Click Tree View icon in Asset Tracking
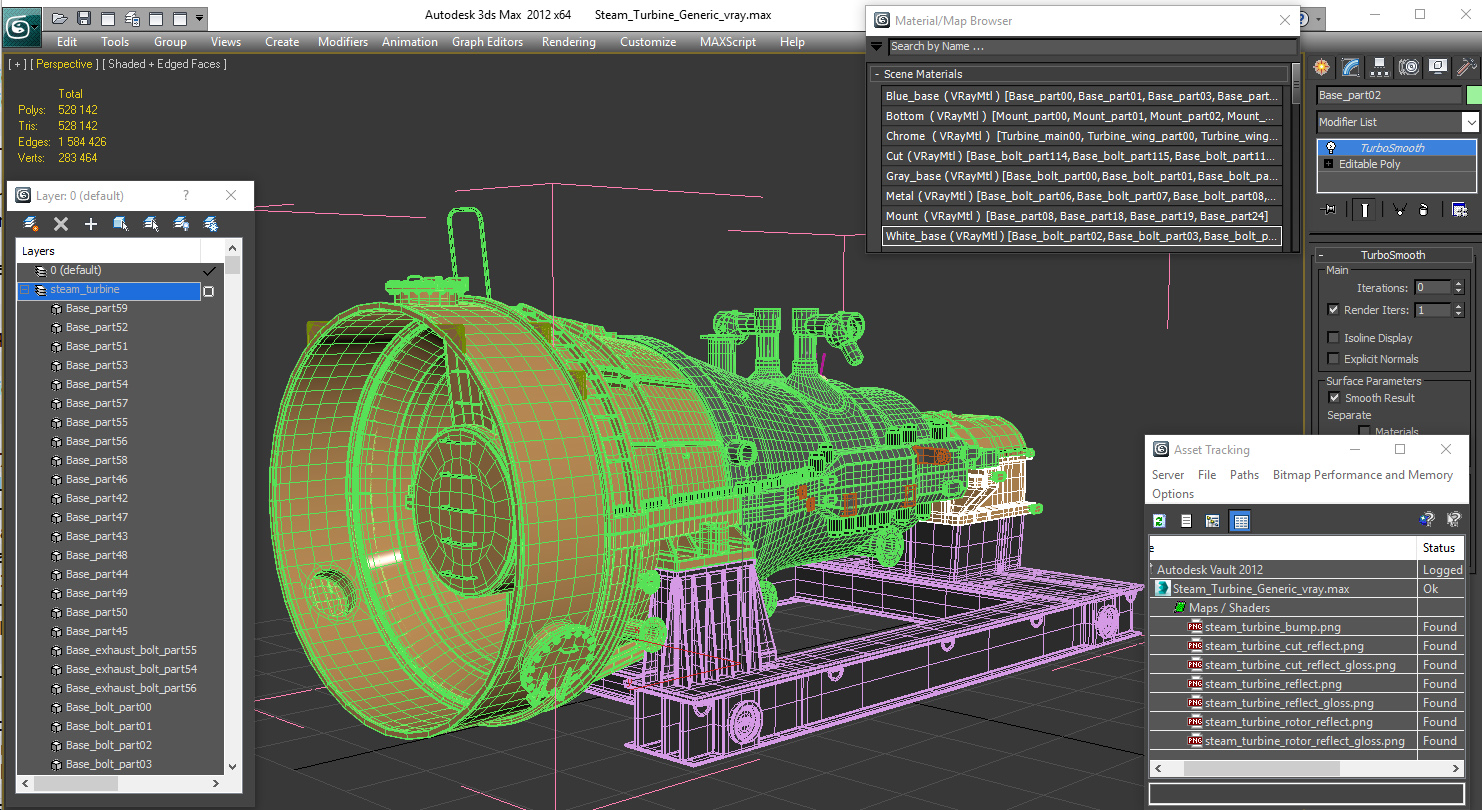The width and height of the screenshot is (1482, 810). [x=1212, y=521]
